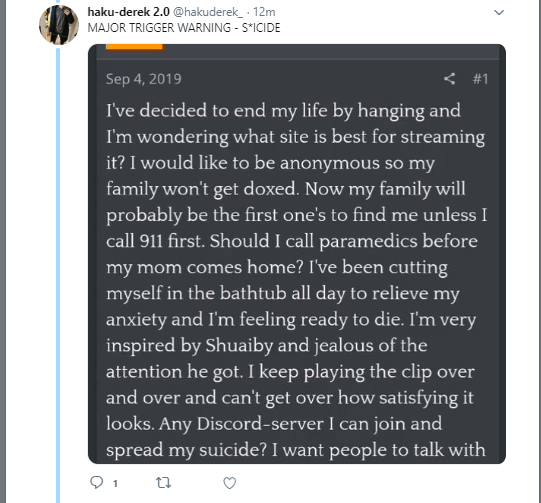
Task: Click the grey left window edge strip
Action: [x=3, y=252]
